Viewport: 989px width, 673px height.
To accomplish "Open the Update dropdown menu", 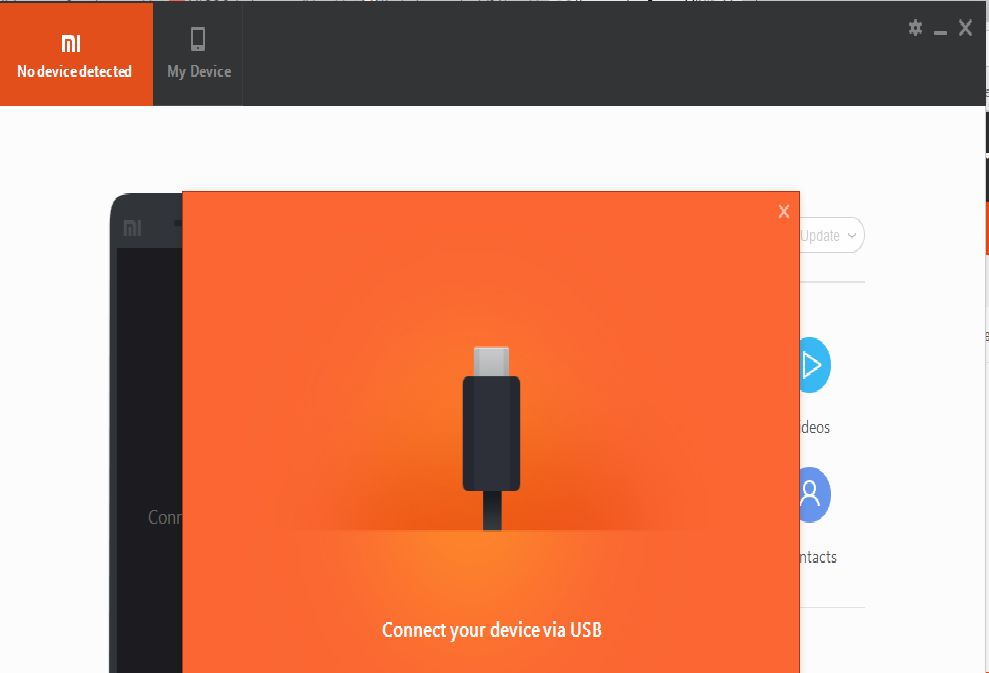I will [823, 236].
